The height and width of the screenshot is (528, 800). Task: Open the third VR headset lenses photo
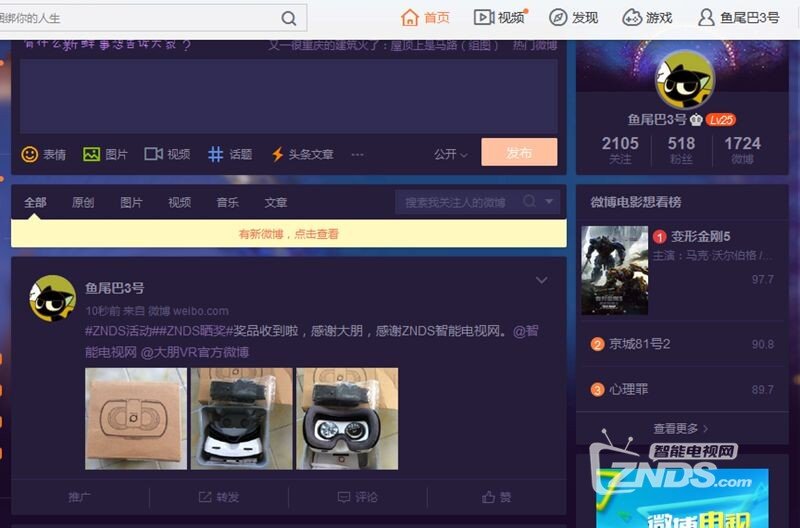point(347,418)
